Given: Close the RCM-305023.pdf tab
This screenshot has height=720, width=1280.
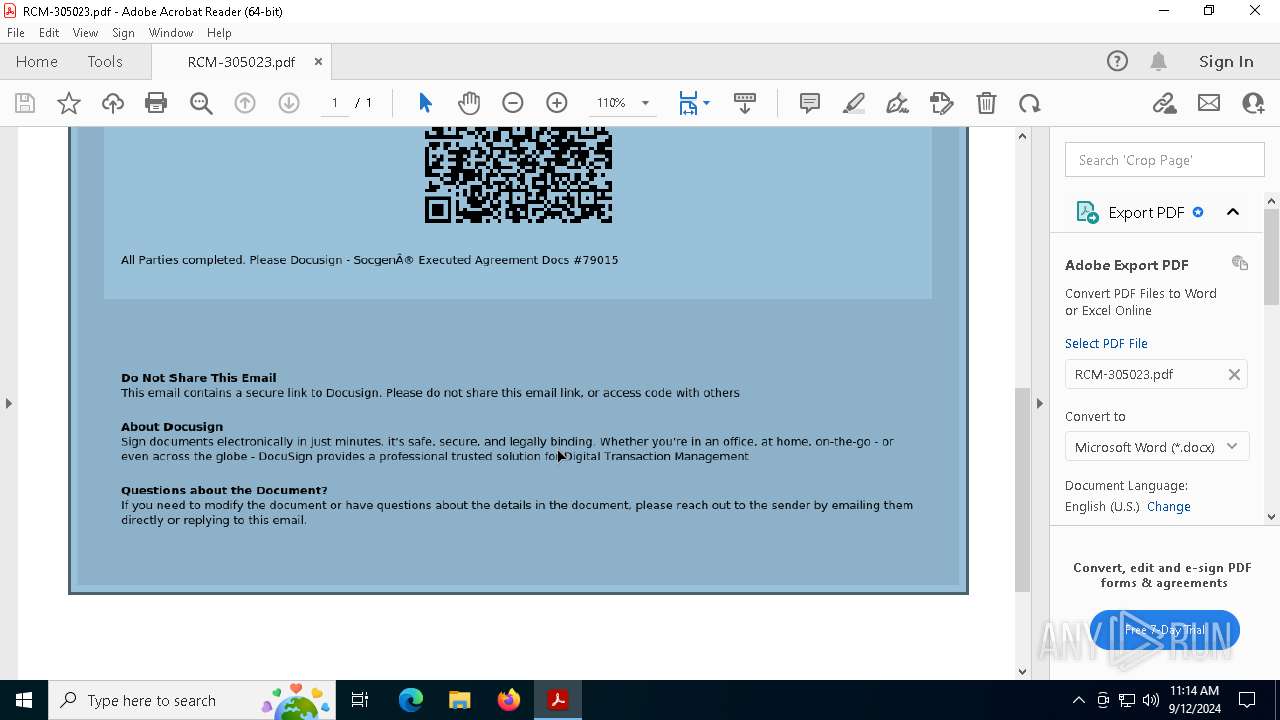Looking at the screenshot, I should tap(318, 61).
